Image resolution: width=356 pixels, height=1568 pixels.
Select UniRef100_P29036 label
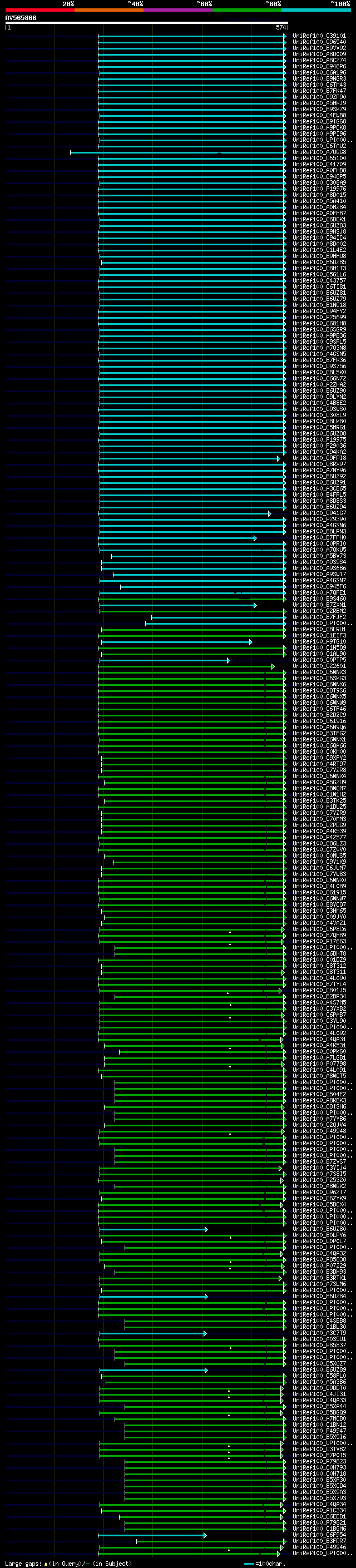click(x=319, y=446)
